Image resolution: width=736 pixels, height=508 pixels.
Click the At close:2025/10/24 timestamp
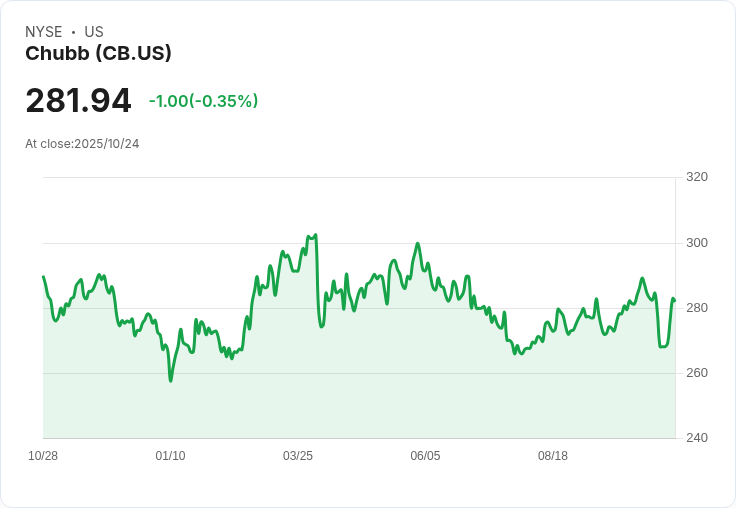coord(82,144)
